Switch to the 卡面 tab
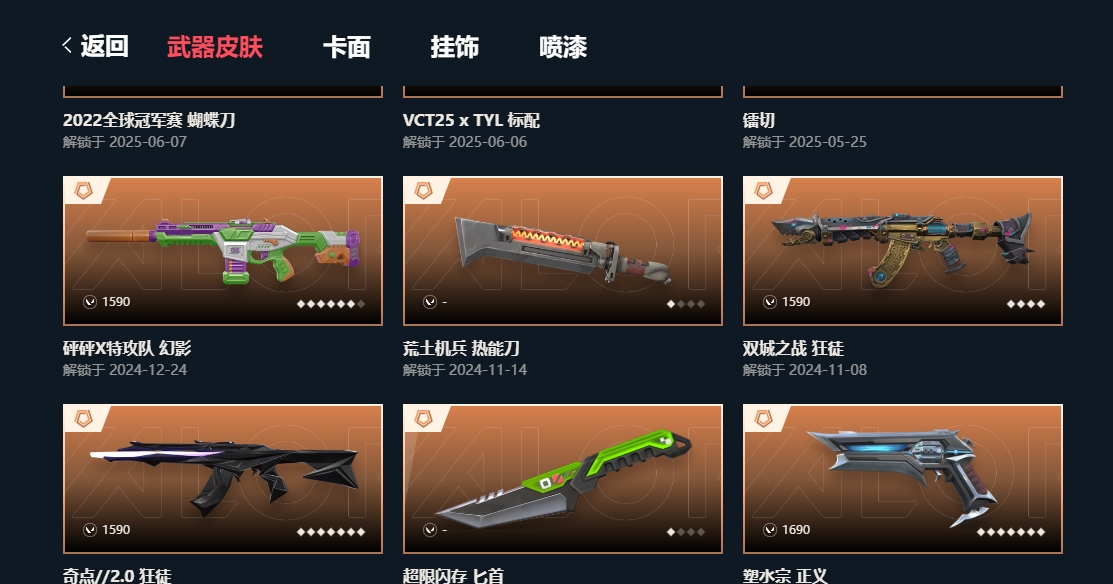The image size is (1113, 584). pyautogui.click(x=346, y=47)
